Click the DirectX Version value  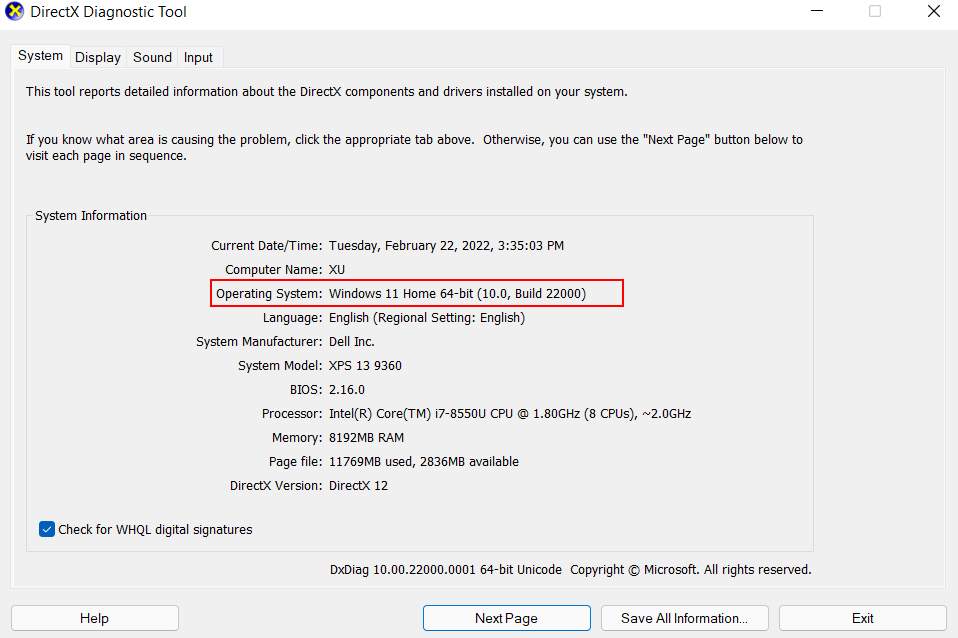tap(358, 485)
